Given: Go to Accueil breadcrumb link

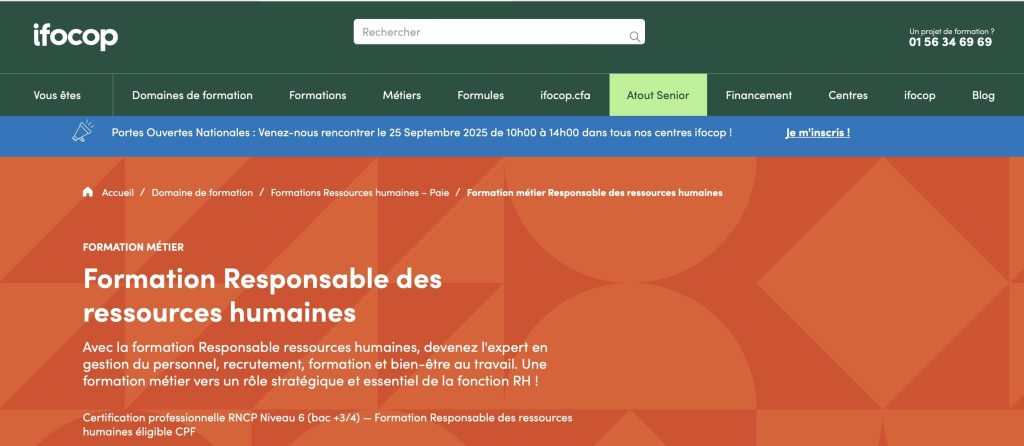Looking at the screenshot, I should tap(118, 193).
